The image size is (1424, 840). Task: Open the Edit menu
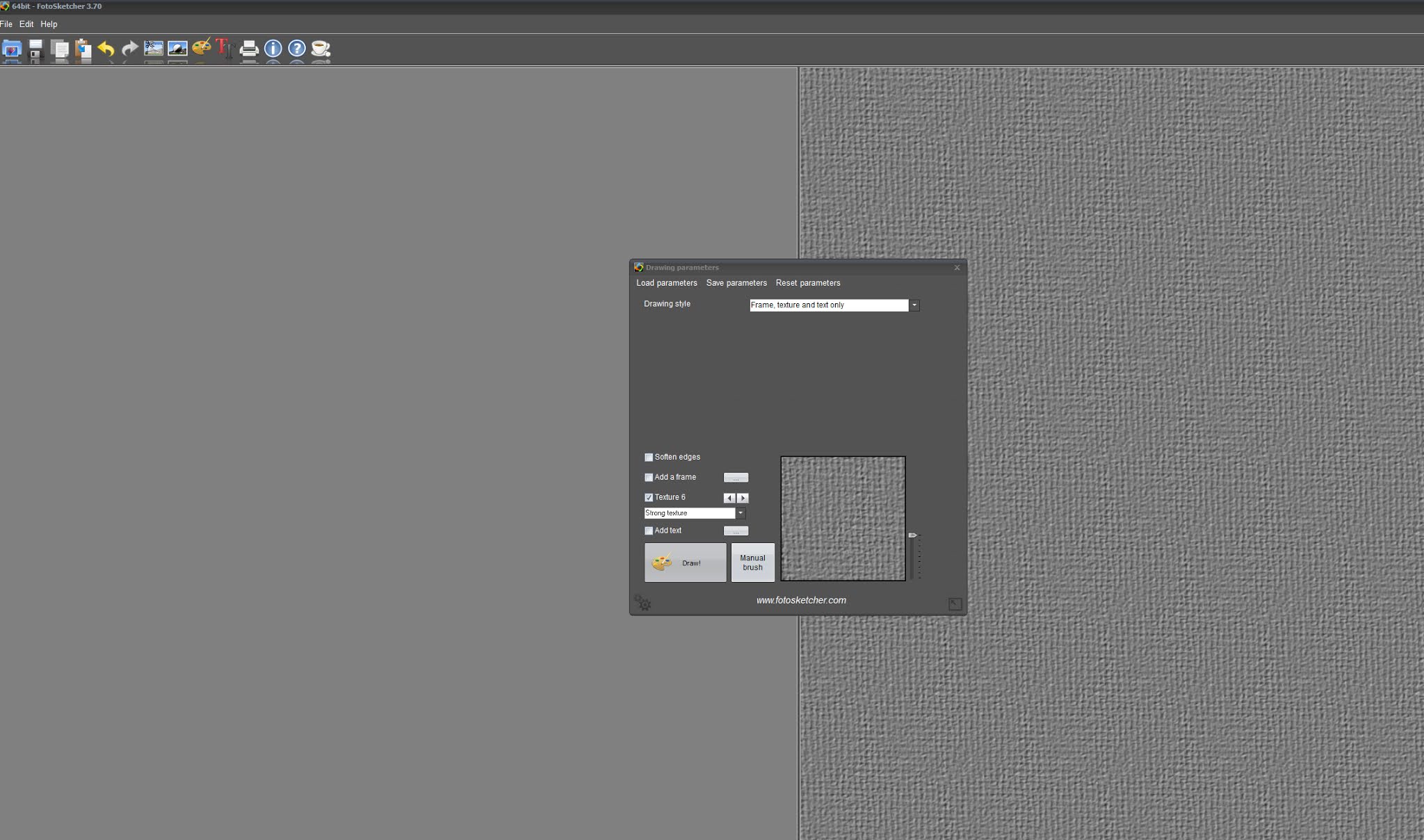(26, 24)
